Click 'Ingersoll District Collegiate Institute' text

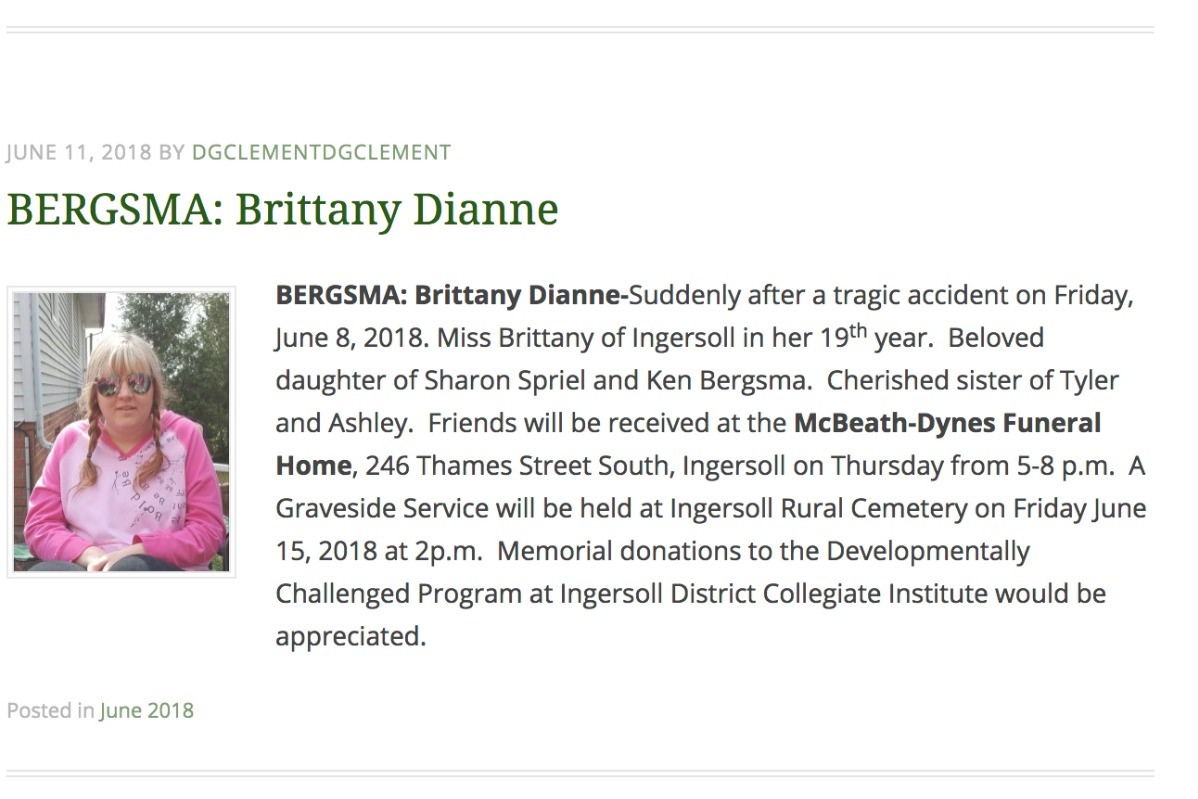tap(774, 594)
